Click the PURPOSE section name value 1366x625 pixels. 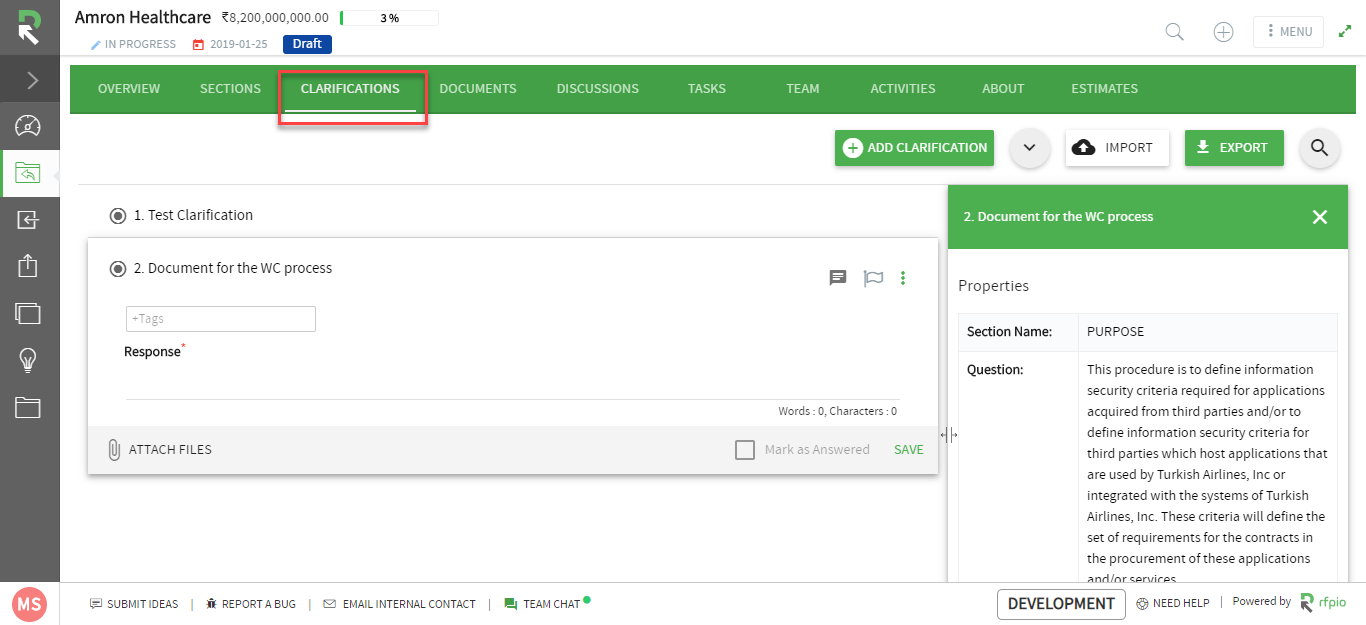[1115, 332]
